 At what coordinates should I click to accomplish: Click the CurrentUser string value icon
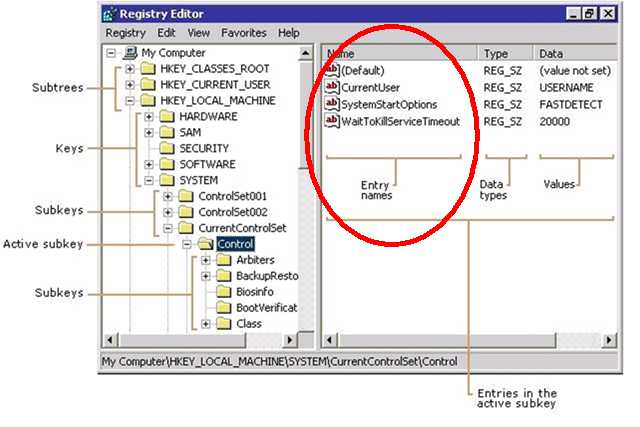332,87
